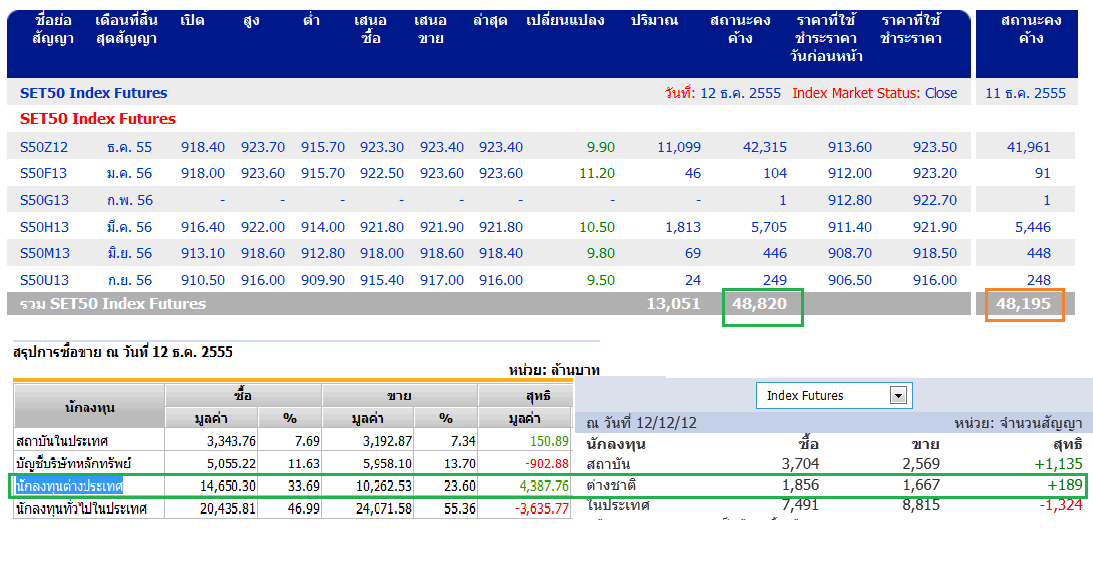Image resolution: width=1093 pixels, height=565 pixels.
Task: Click total volume 13,051
Action: [673, 304]
